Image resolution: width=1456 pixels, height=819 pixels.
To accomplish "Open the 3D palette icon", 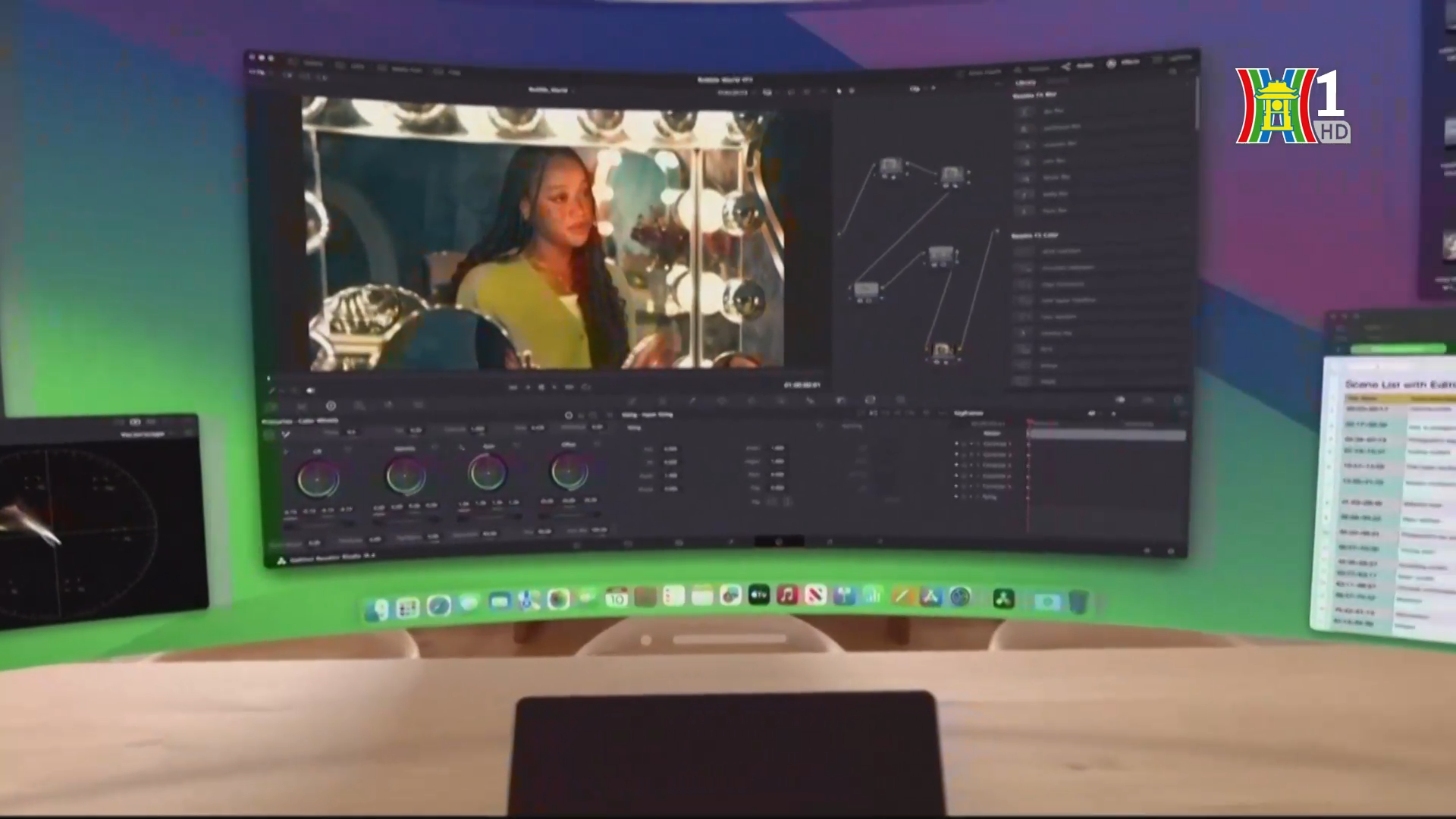I will coord(901,400).
